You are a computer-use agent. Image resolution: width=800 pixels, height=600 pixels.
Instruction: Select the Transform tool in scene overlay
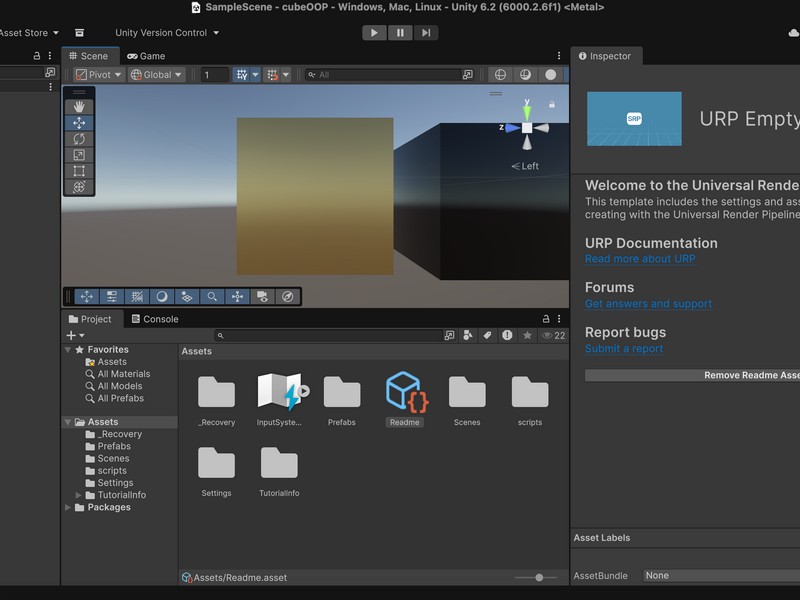pos(79,187)
